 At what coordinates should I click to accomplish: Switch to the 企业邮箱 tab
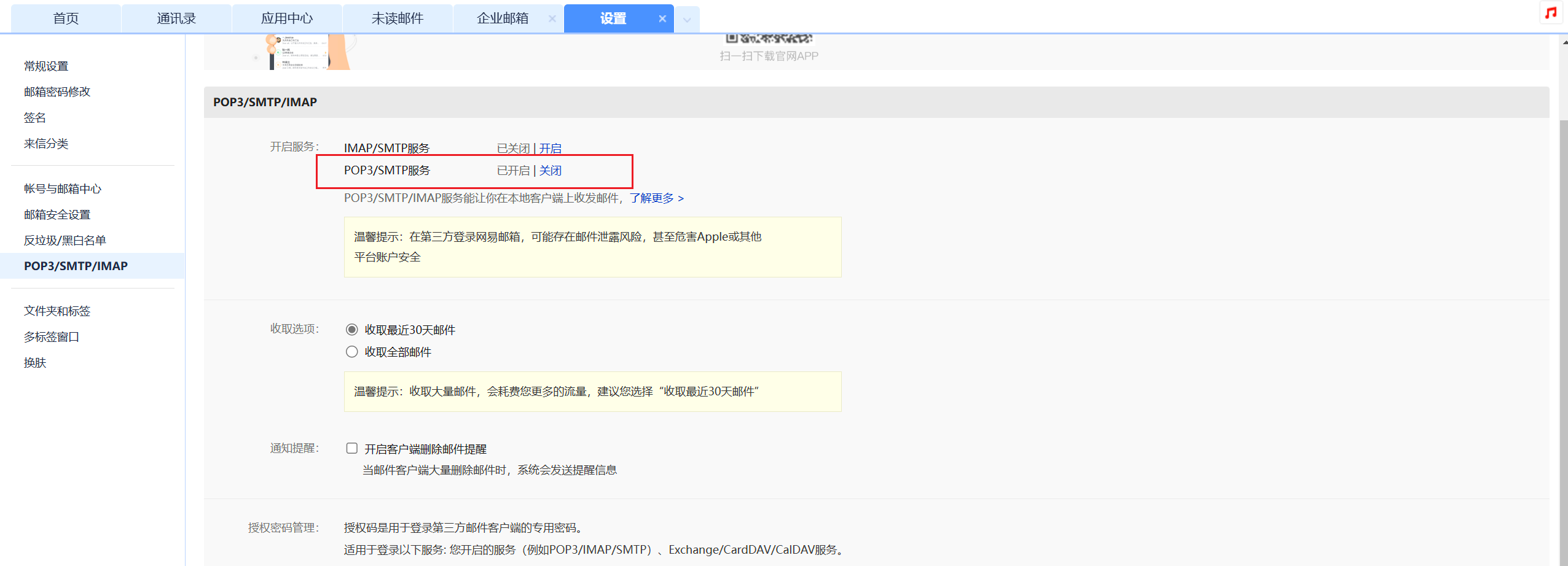pos(503,18)
